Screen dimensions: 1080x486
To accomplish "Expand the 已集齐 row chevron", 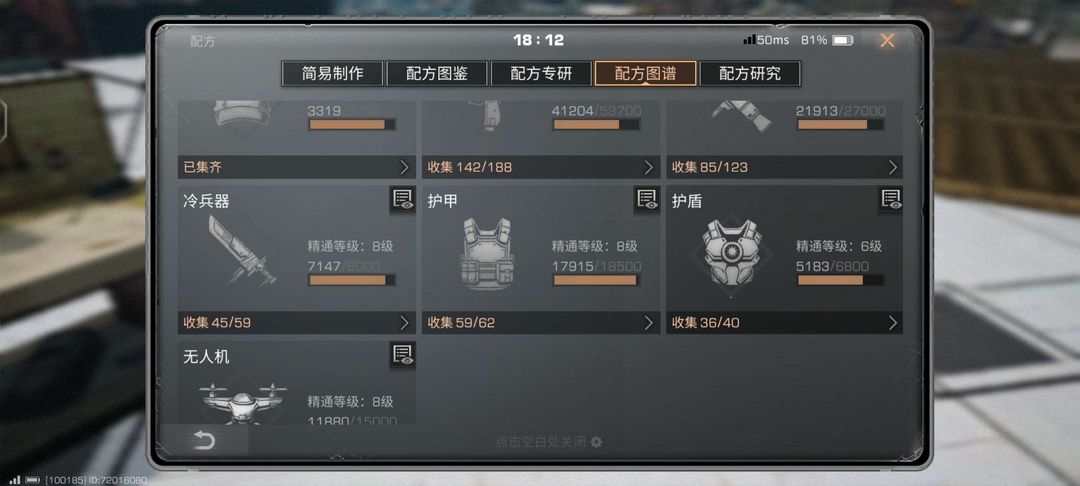I will [x=404, y=167].
